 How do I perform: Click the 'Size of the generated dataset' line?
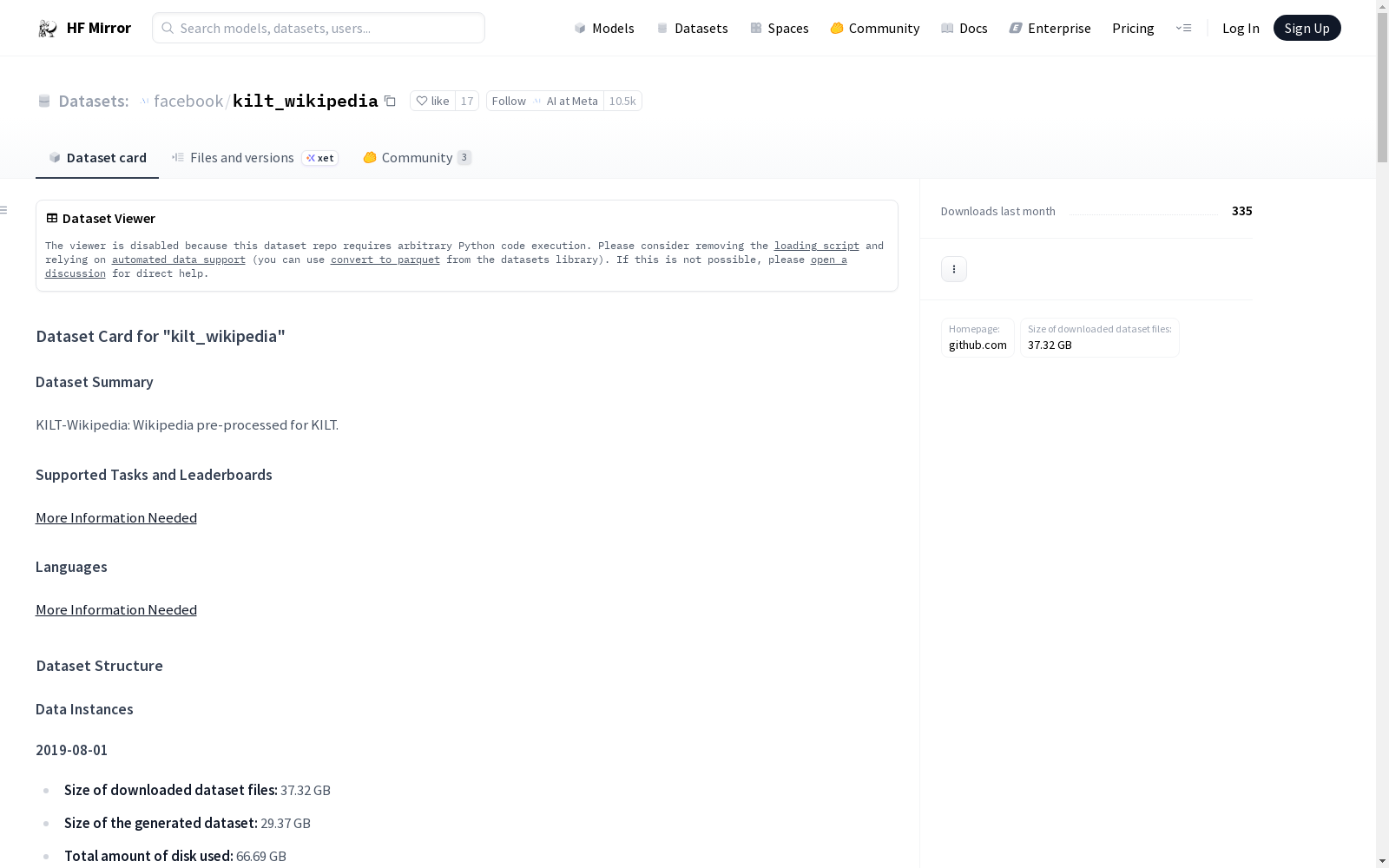click(188, 823)
